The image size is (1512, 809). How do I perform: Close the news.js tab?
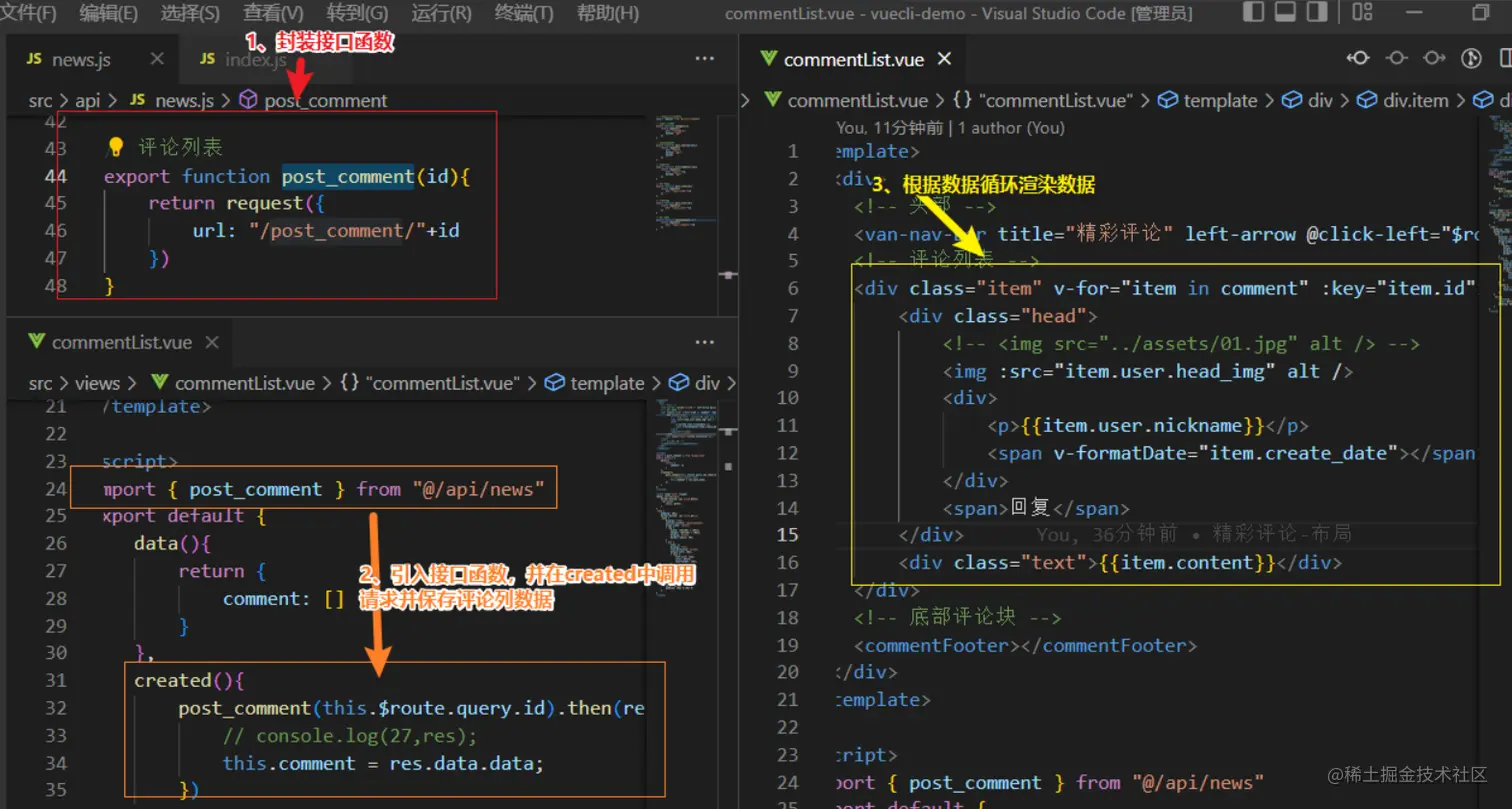point(156,59)
